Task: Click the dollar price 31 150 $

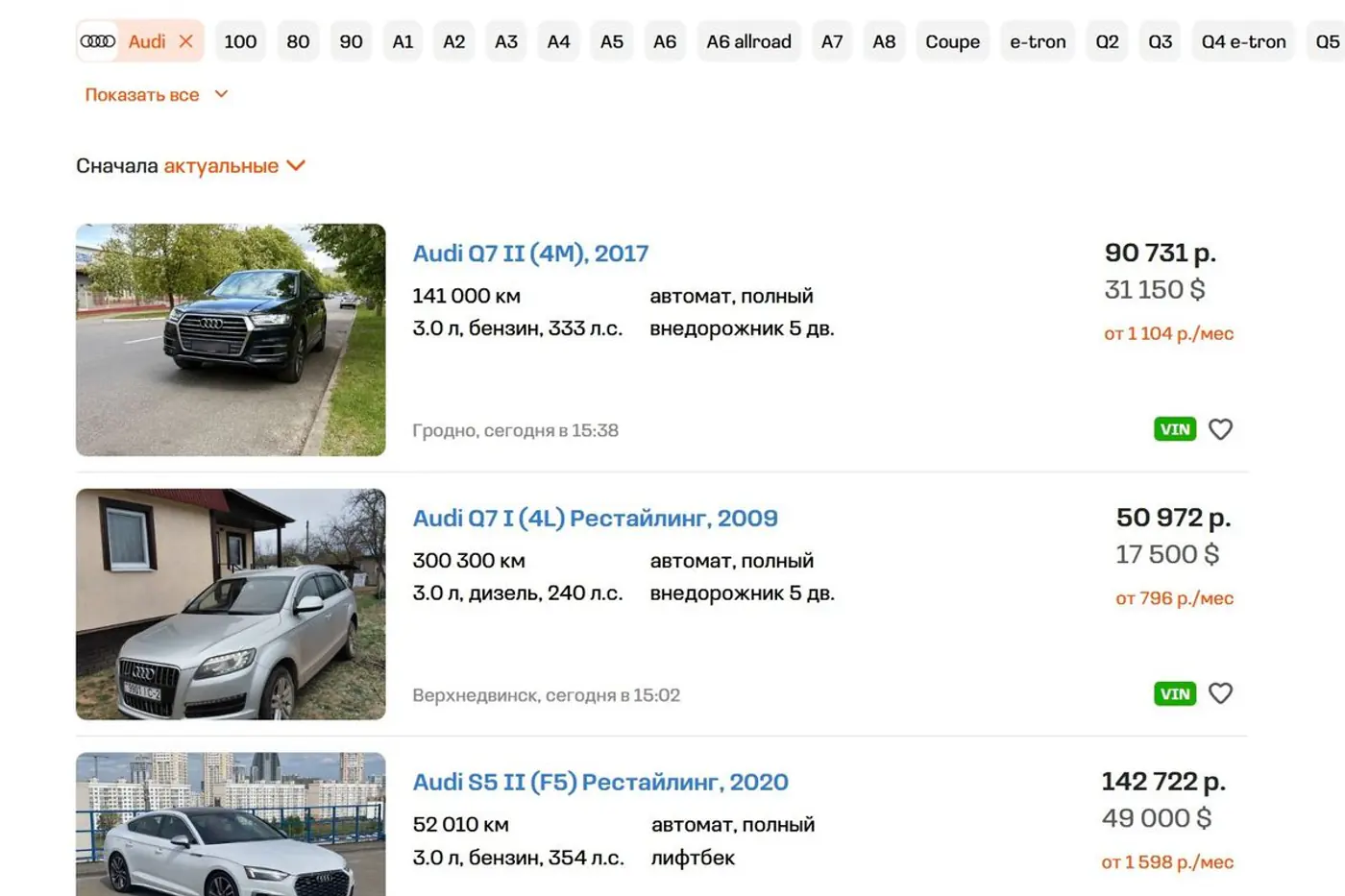Action: point(1155,289)
